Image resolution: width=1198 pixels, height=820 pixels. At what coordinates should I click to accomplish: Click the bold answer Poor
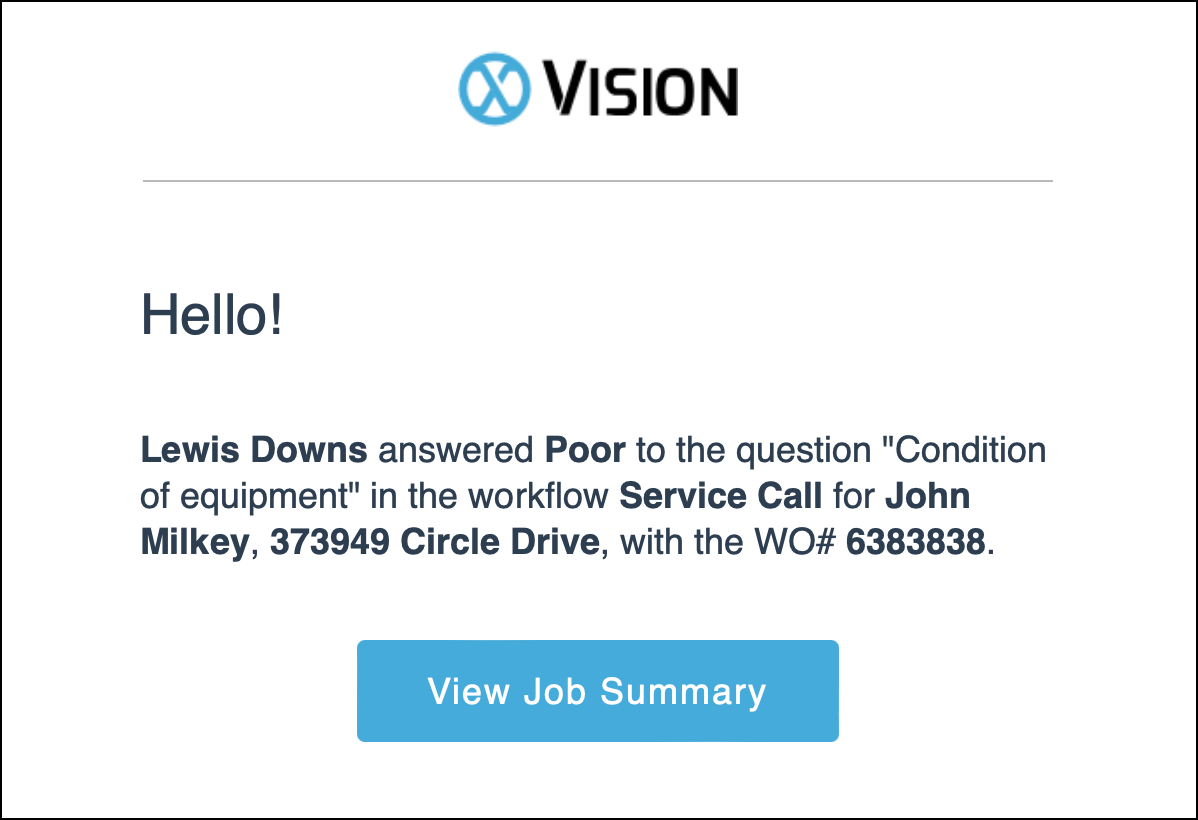(x=584, y=450)
